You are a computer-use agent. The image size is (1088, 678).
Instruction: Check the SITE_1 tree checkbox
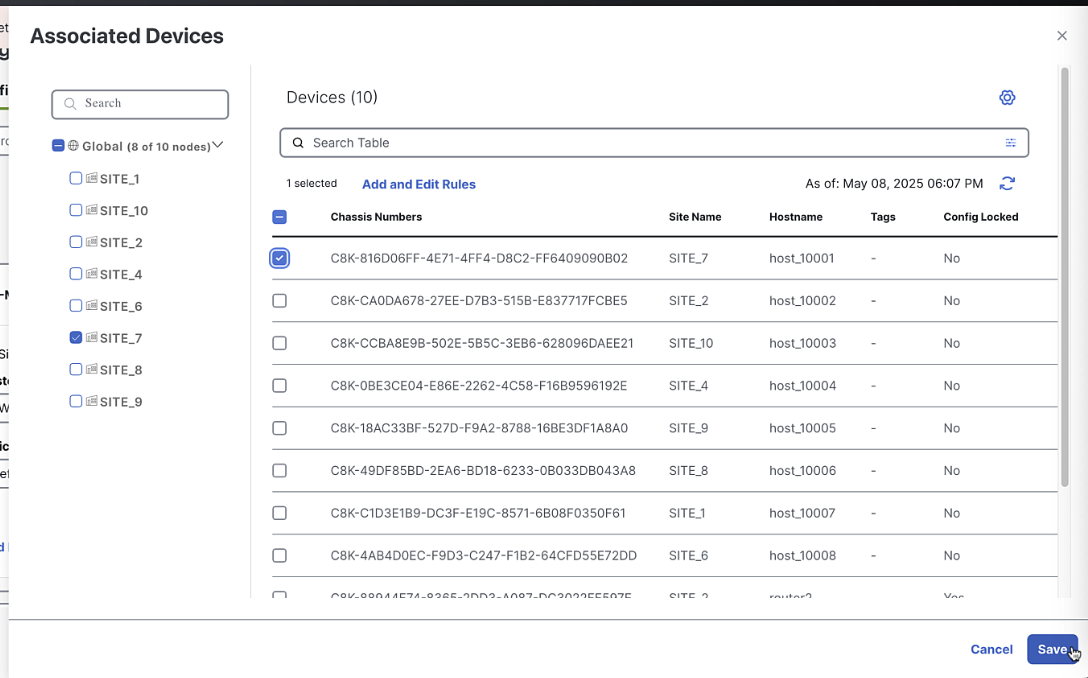(76, 178)
